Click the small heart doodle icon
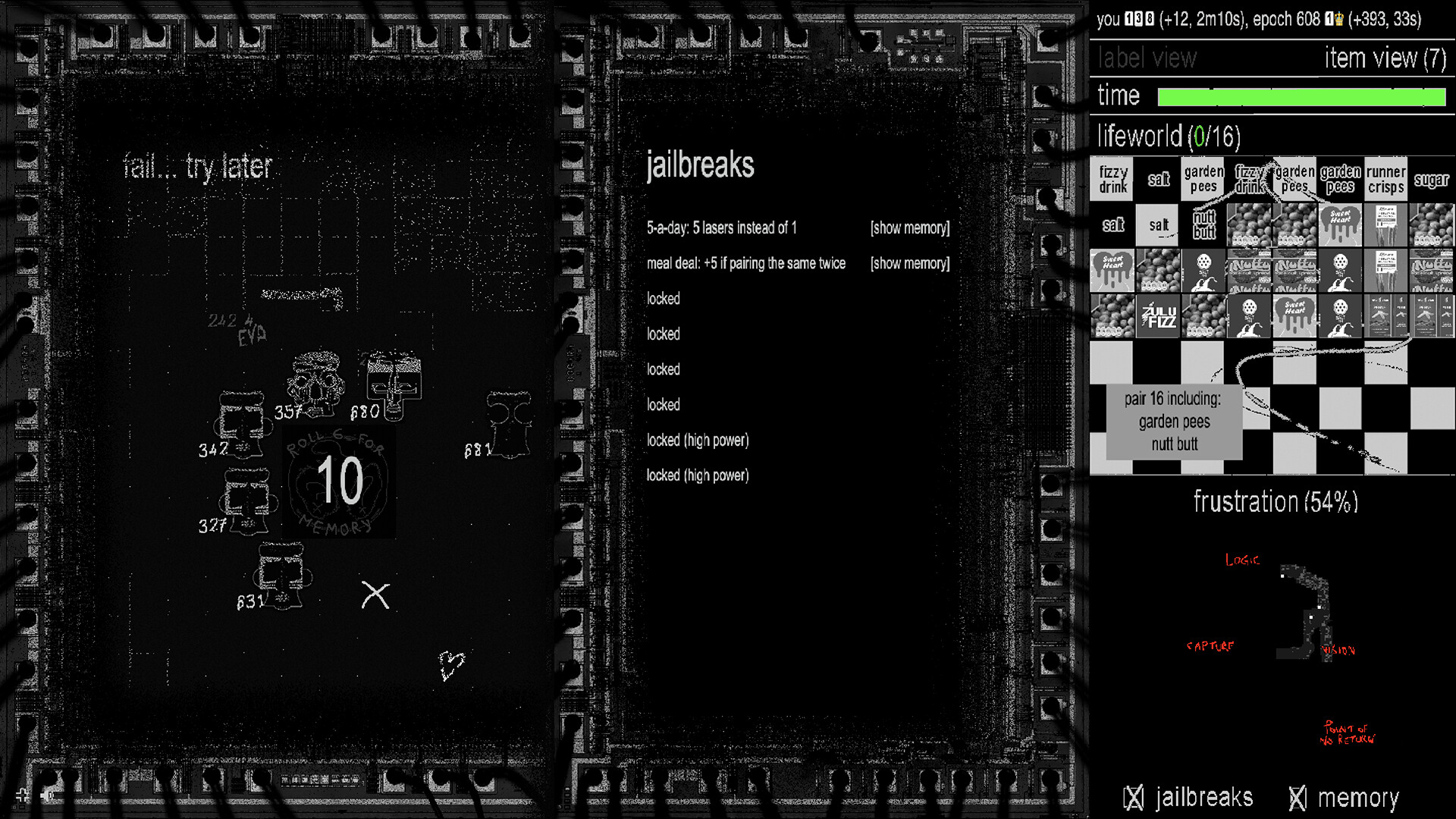The height and width of the screenshot is (819, 1456). tap(450, 664)
